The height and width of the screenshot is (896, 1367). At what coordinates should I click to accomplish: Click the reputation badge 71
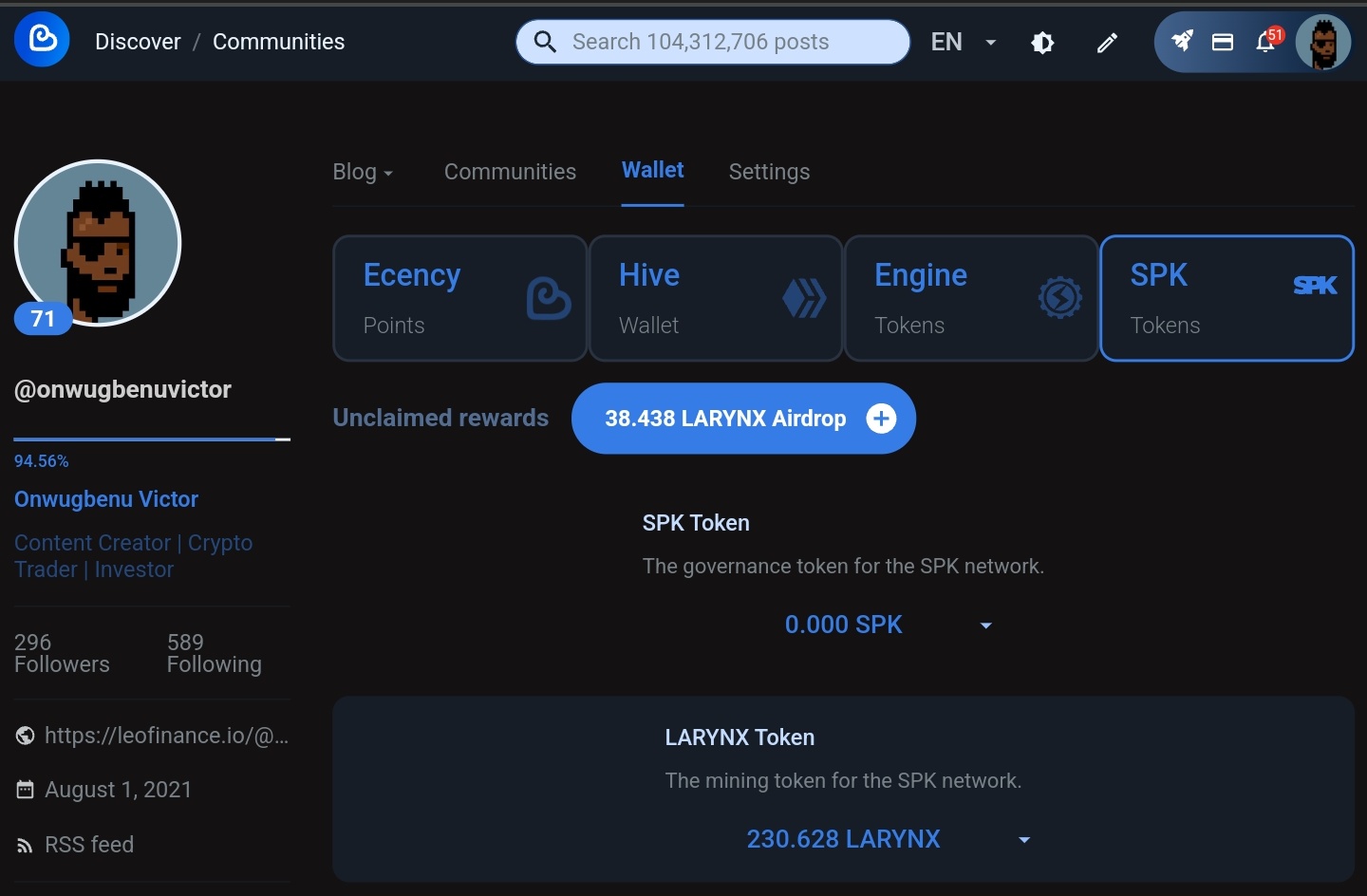[x=43, y=319]
